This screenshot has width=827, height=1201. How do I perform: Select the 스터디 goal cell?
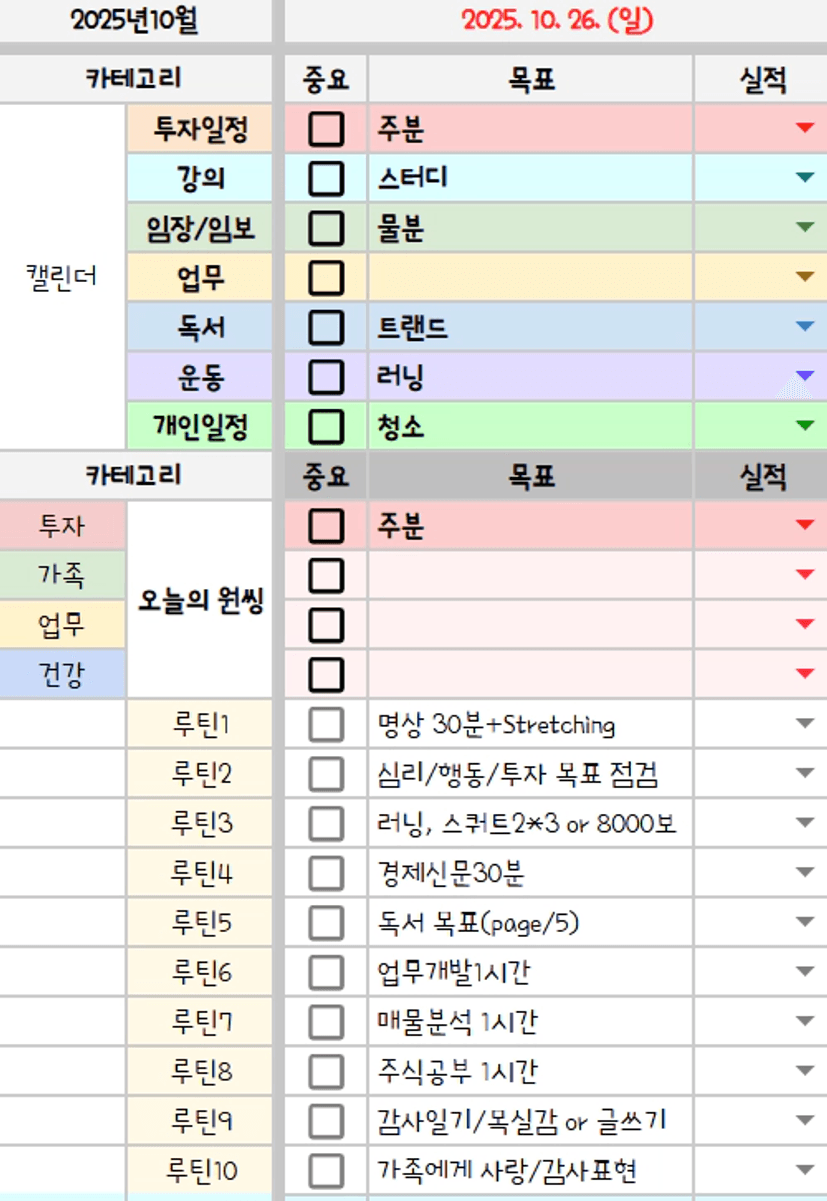click(x=530, y=179)
